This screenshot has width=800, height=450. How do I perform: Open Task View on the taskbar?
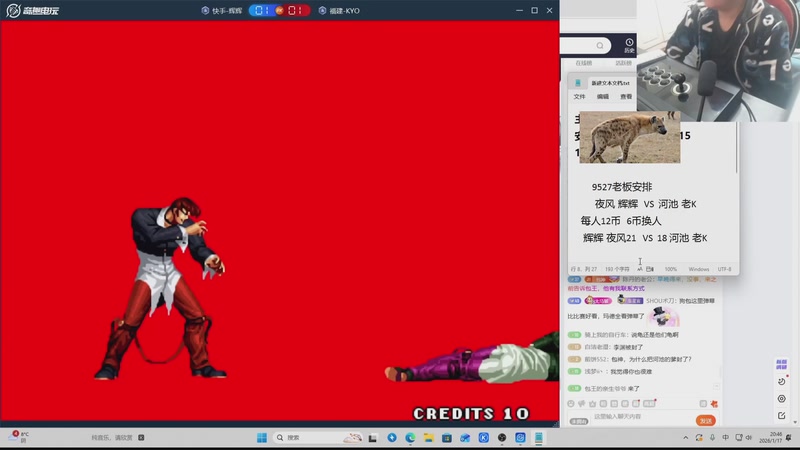[x=373, y=438]
